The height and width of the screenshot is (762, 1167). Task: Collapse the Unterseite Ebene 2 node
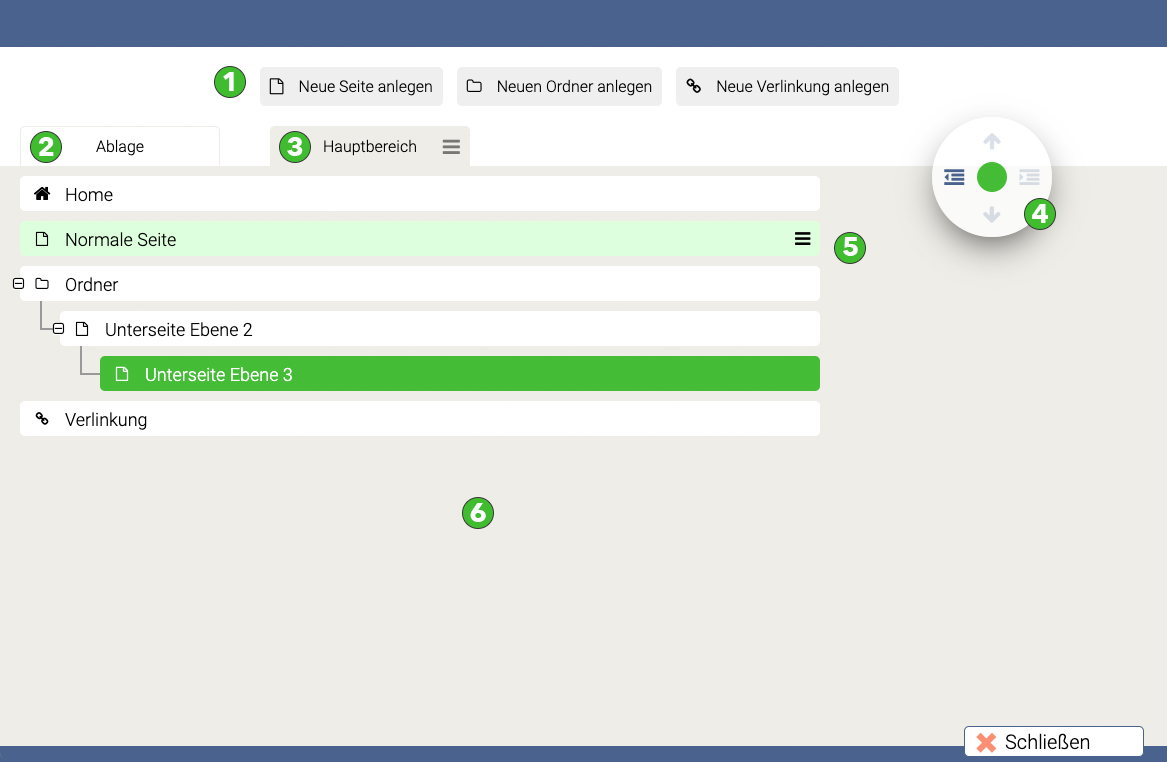pos(58,329)
